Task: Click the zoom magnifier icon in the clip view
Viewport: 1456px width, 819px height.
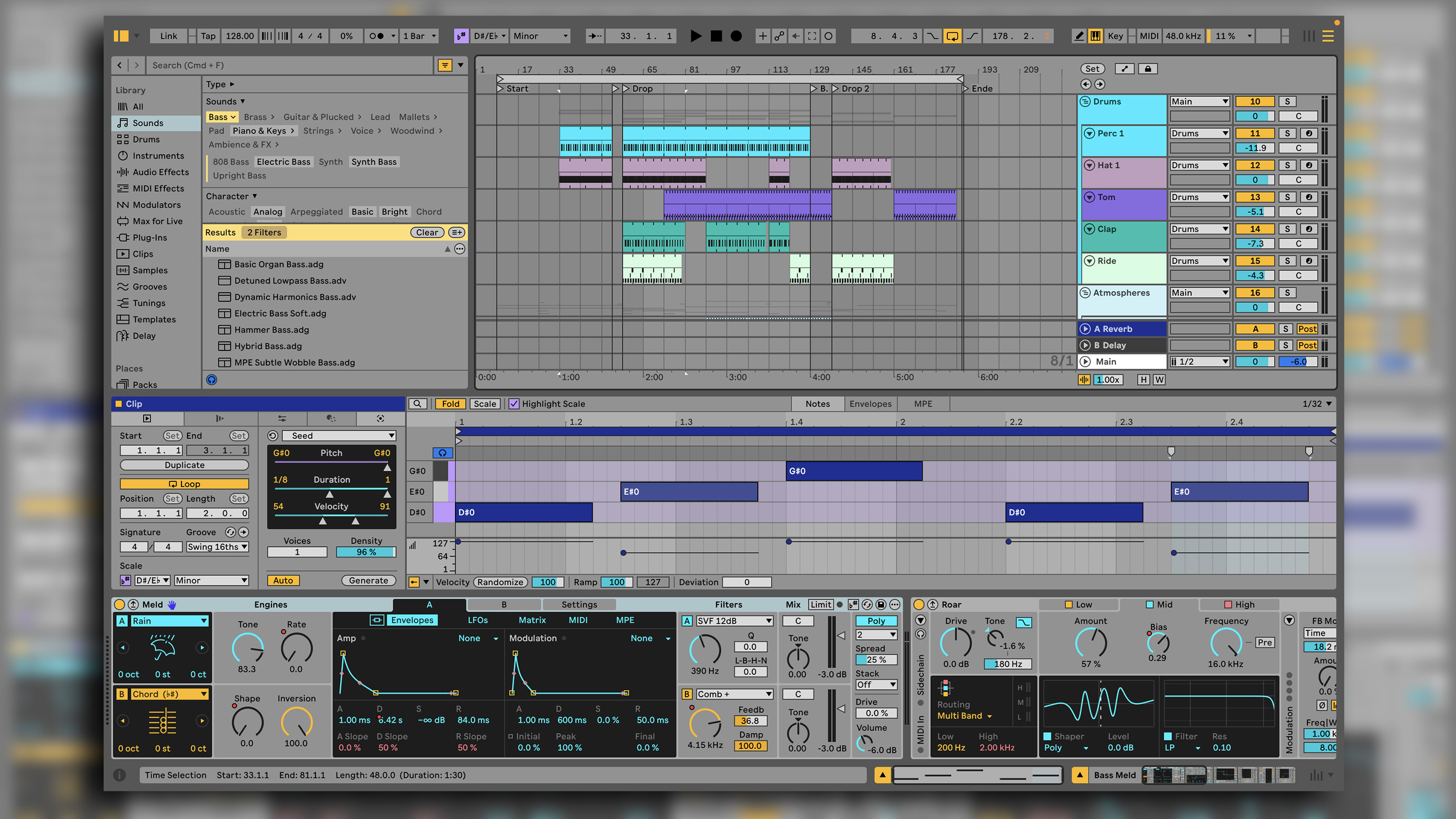Action: click(x=418, y=403)
